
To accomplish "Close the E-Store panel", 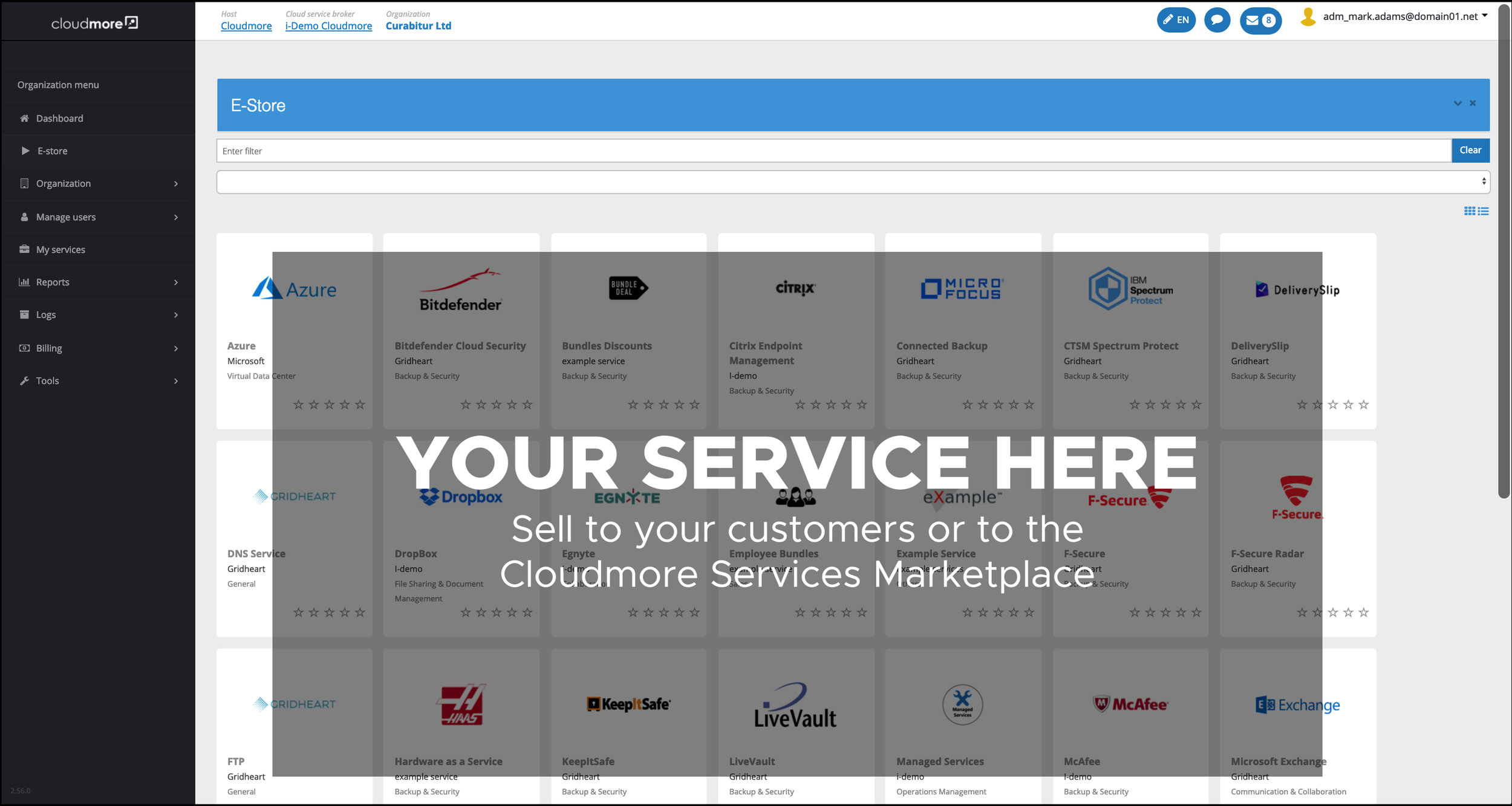I will pyautogui.click(x=1473, y=103).
